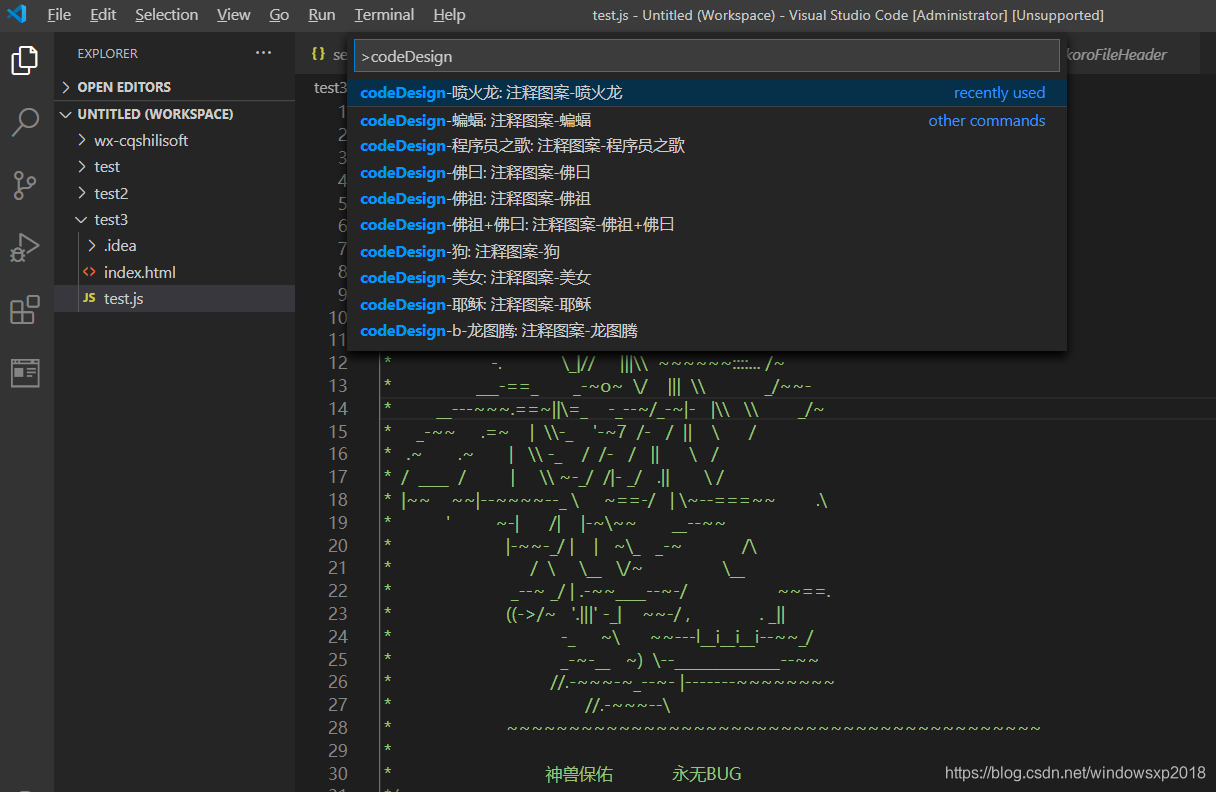Select the codeDesign-b-龙图腾 command entry

(x=498, y=331)
